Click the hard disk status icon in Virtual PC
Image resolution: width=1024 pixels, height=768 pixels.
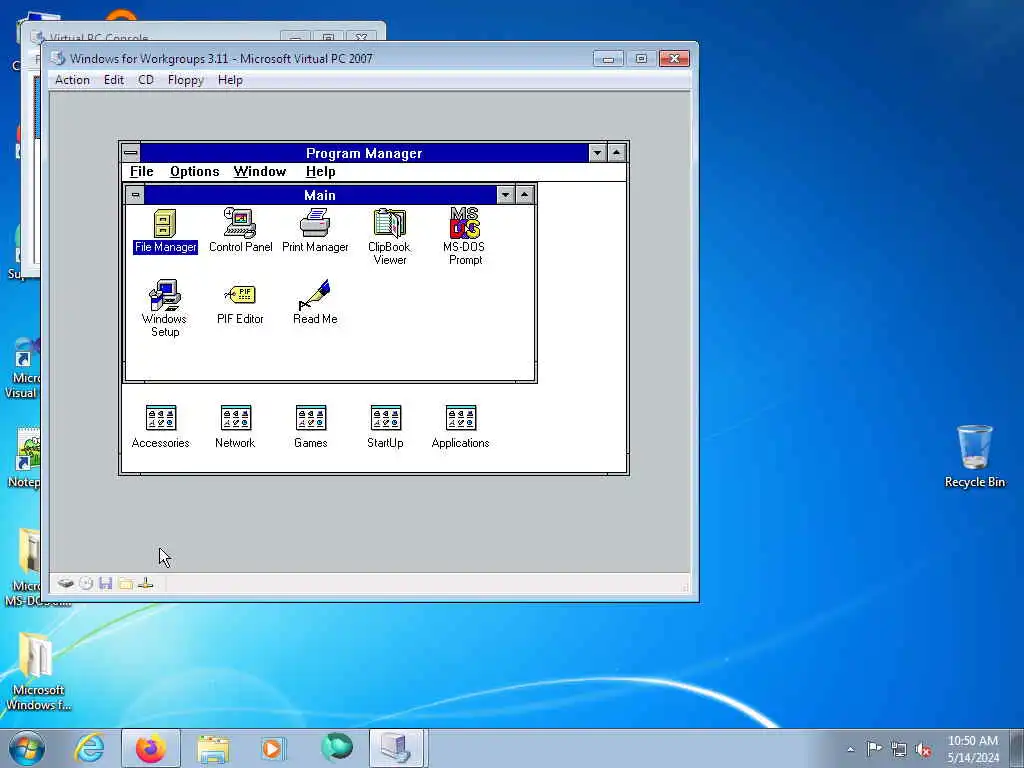point(65,583)
